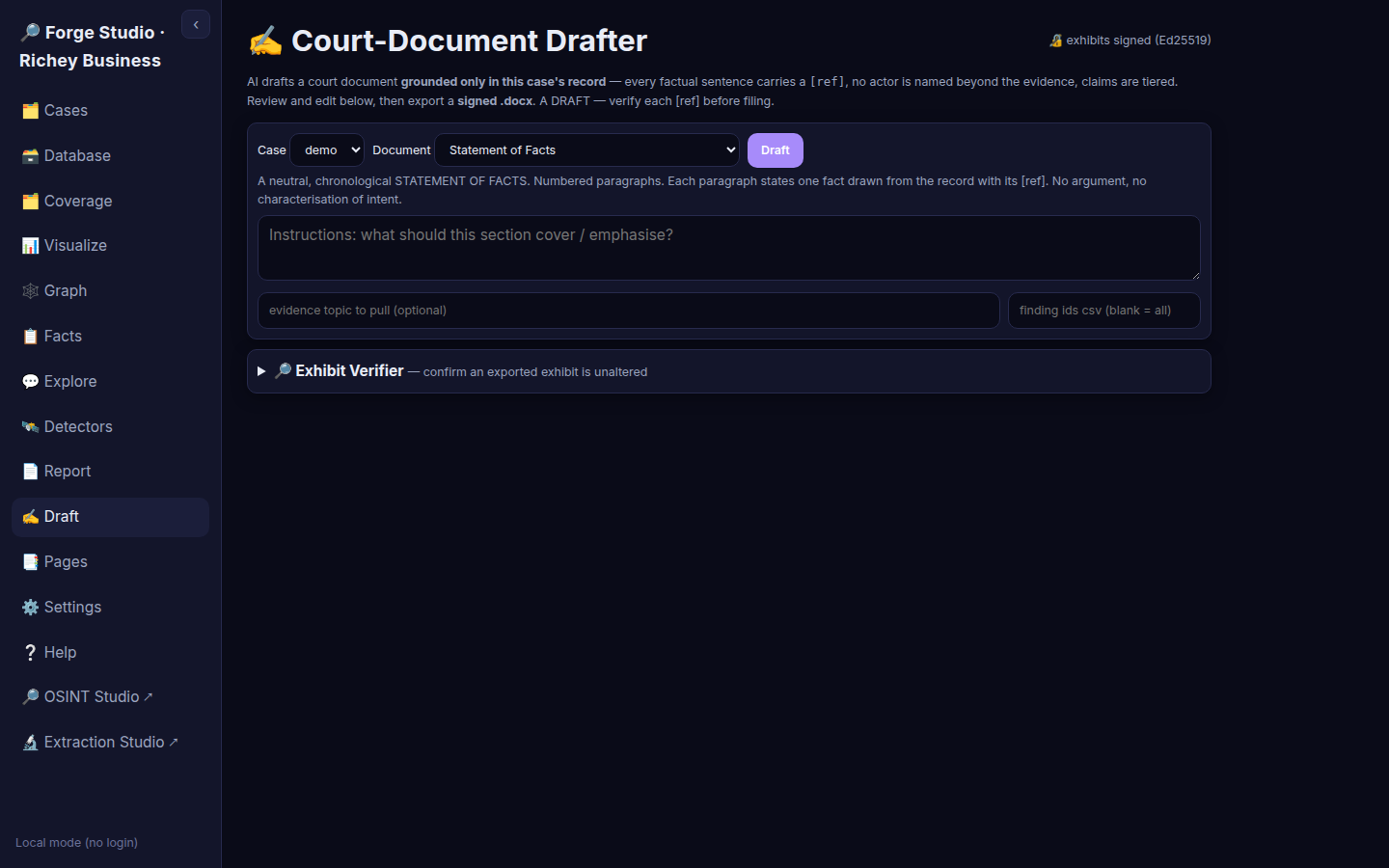Click the exhibits signed lock icon
The image size is (1389, 868).
coord(1056,41)
